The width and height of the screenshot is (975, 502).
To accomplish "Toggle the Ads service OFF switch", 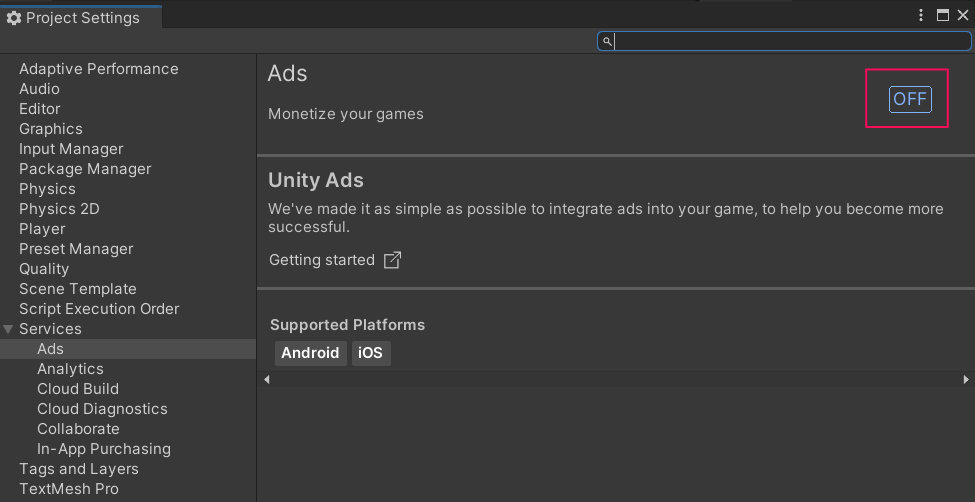I will [910, 99].
